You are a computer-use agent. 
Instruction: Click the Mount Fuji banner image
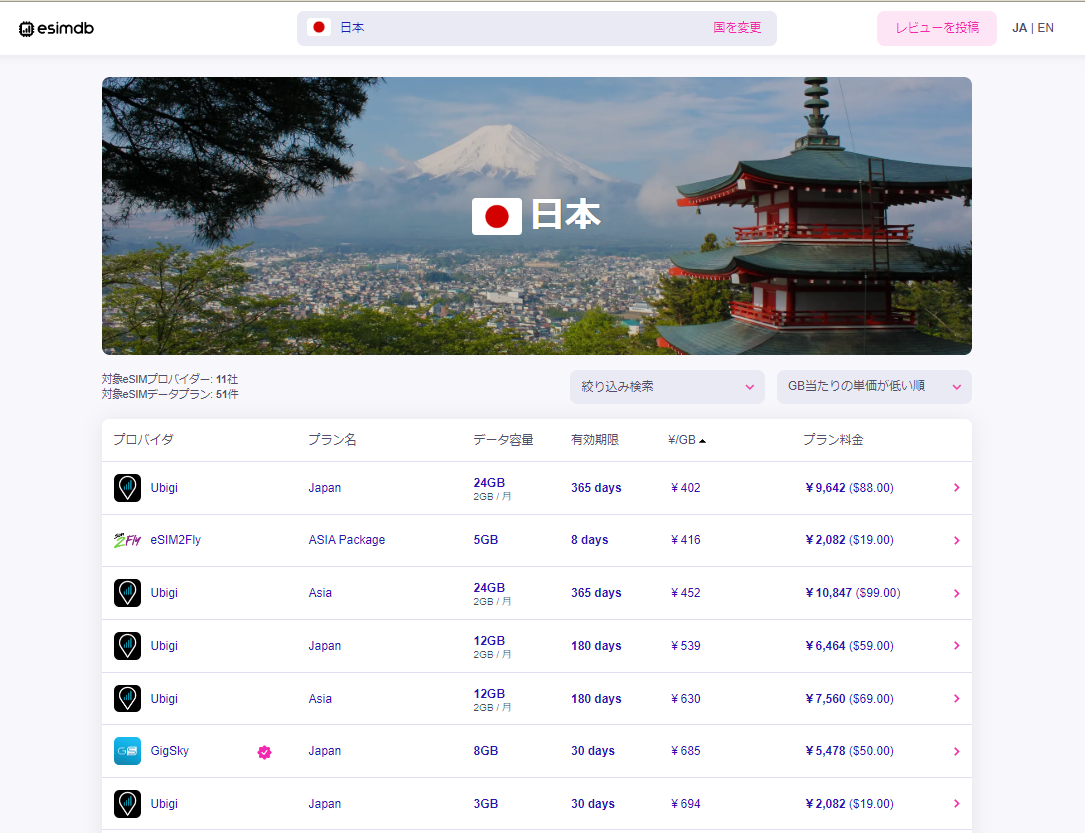[x=537, y=216]
